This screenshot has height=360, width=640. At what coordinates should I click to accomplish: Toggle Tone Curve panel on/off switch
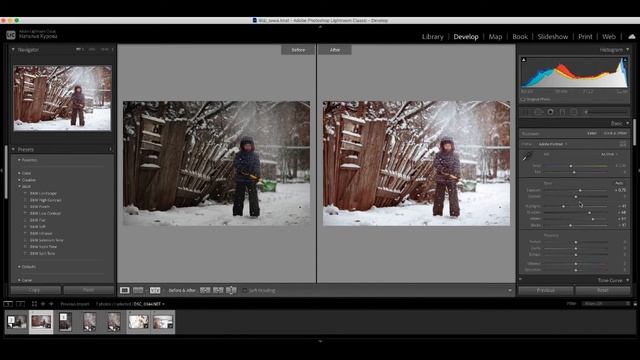tap(520, 280)
